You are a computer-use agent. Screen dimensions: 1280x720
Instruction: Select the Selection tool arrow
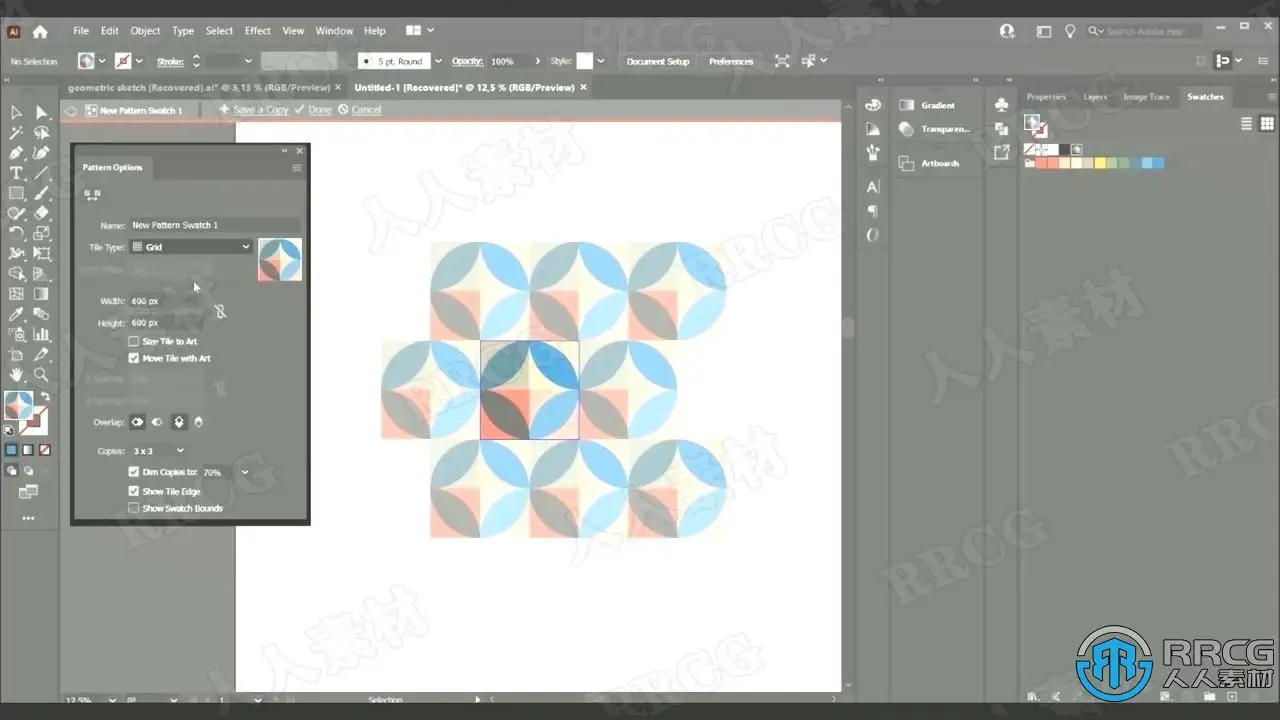click(16, 113)
